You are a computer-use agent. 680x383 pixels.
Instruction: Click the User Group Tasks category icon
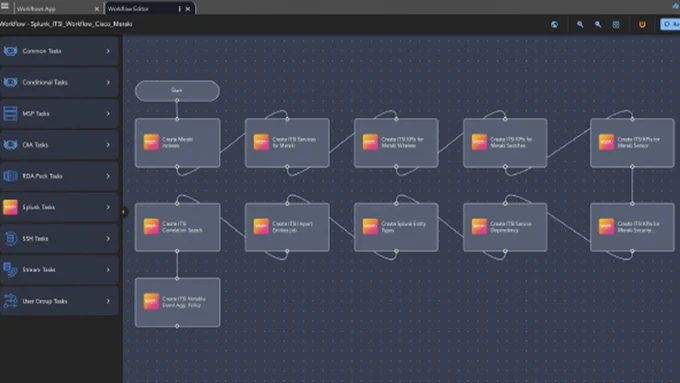[10, 301]
